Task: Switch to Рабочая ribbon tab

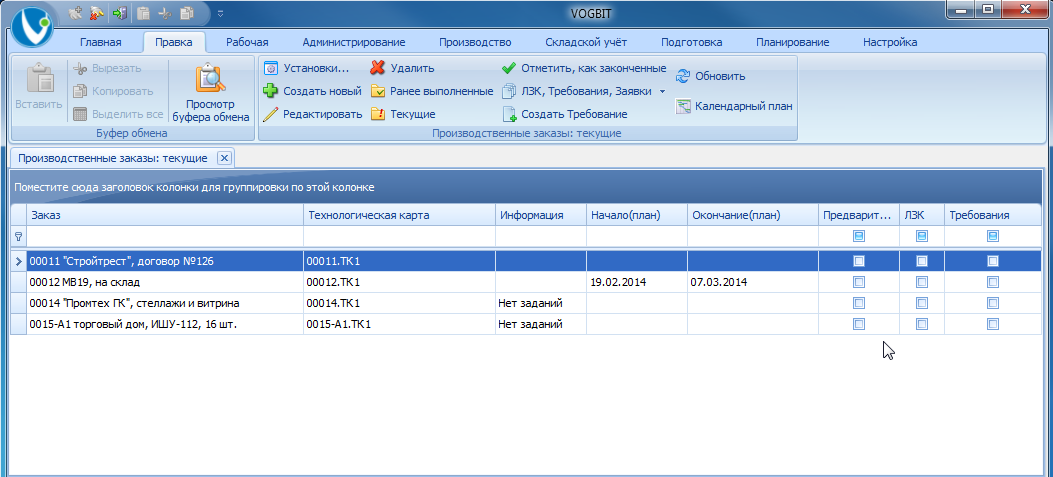Action: 247,42
